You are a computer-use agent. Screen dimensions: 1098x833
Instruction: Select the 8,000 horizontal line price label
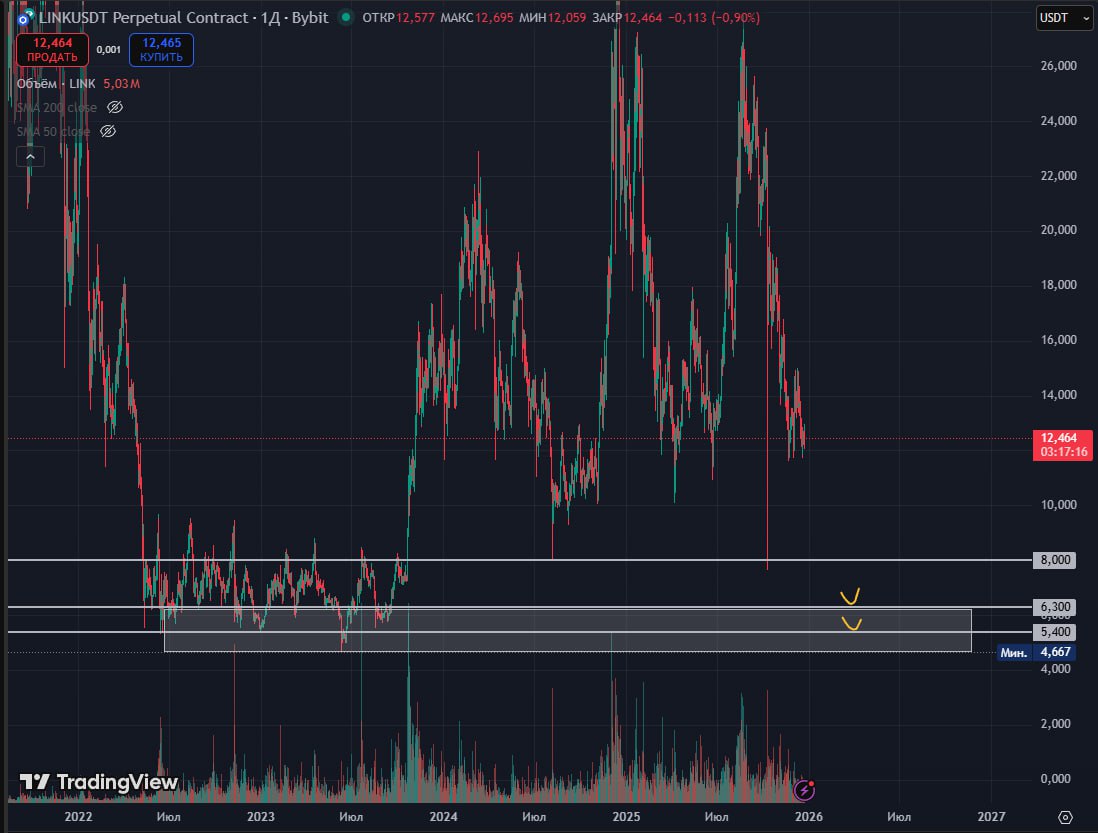click(x=1056, y=560)
